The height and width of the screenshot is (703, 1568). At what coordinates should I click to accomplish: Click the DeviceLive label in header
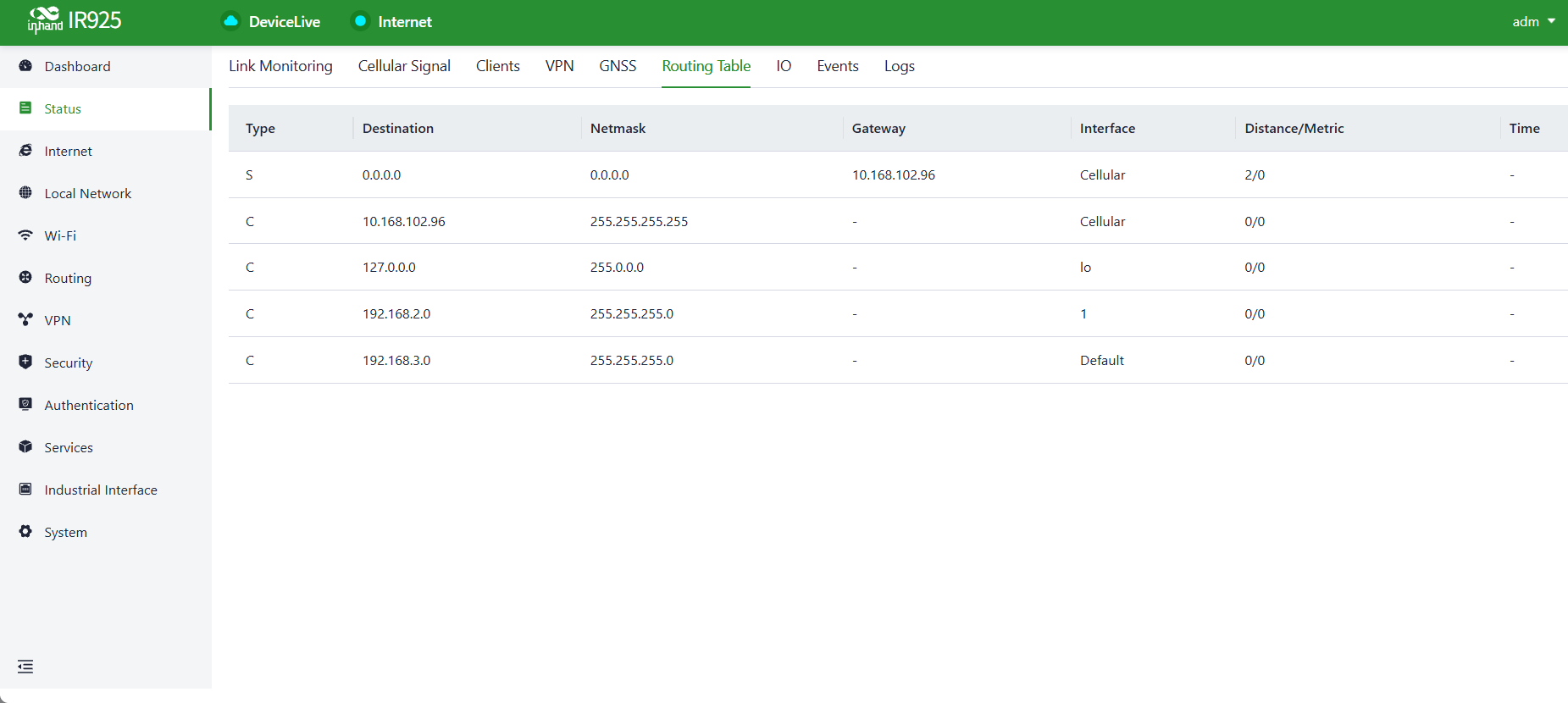(285, 22)
